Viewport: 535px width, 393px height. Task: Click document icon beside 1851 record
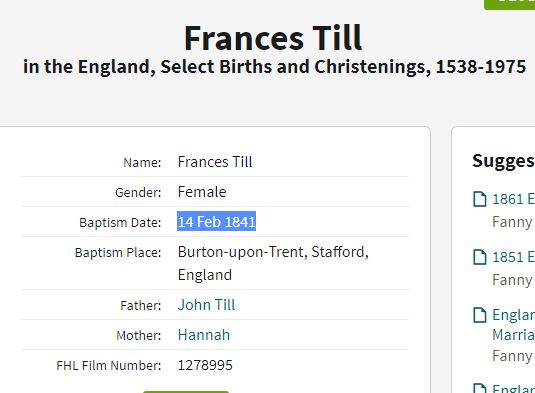pos(479,257)
